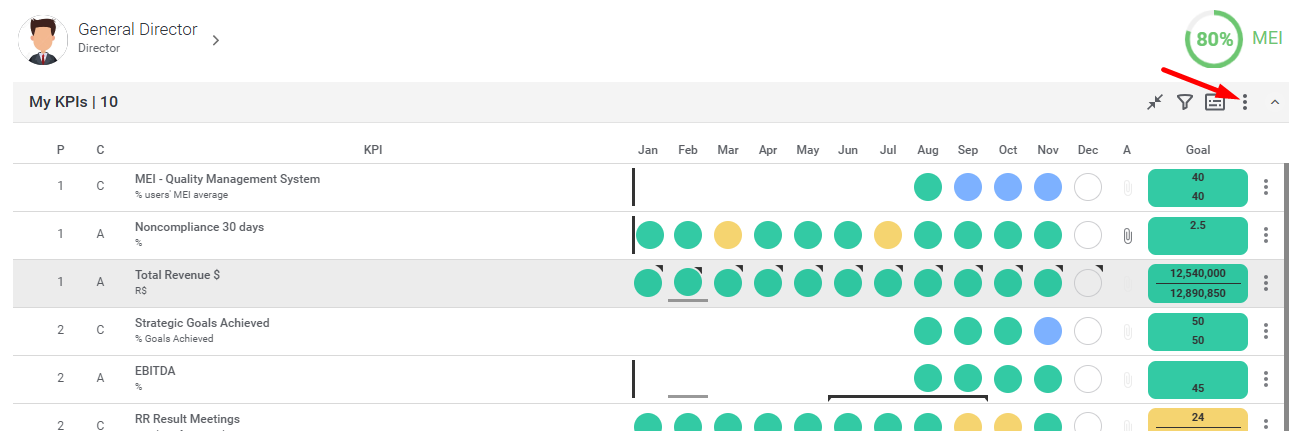Open My KPIs three-dot options menu
This screenshot has height=431, width=1300.
click(x=1245, y=102)
